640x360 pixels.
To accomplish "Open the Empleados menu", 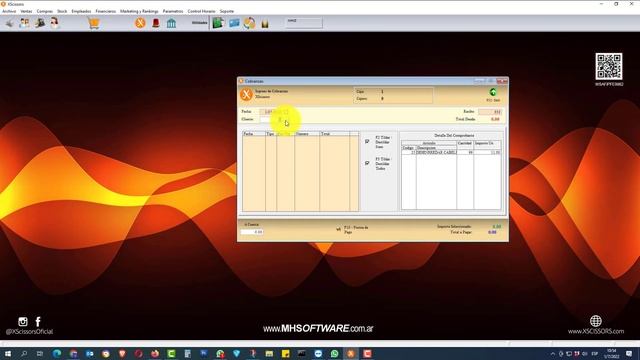I will [x=81, y=11].
